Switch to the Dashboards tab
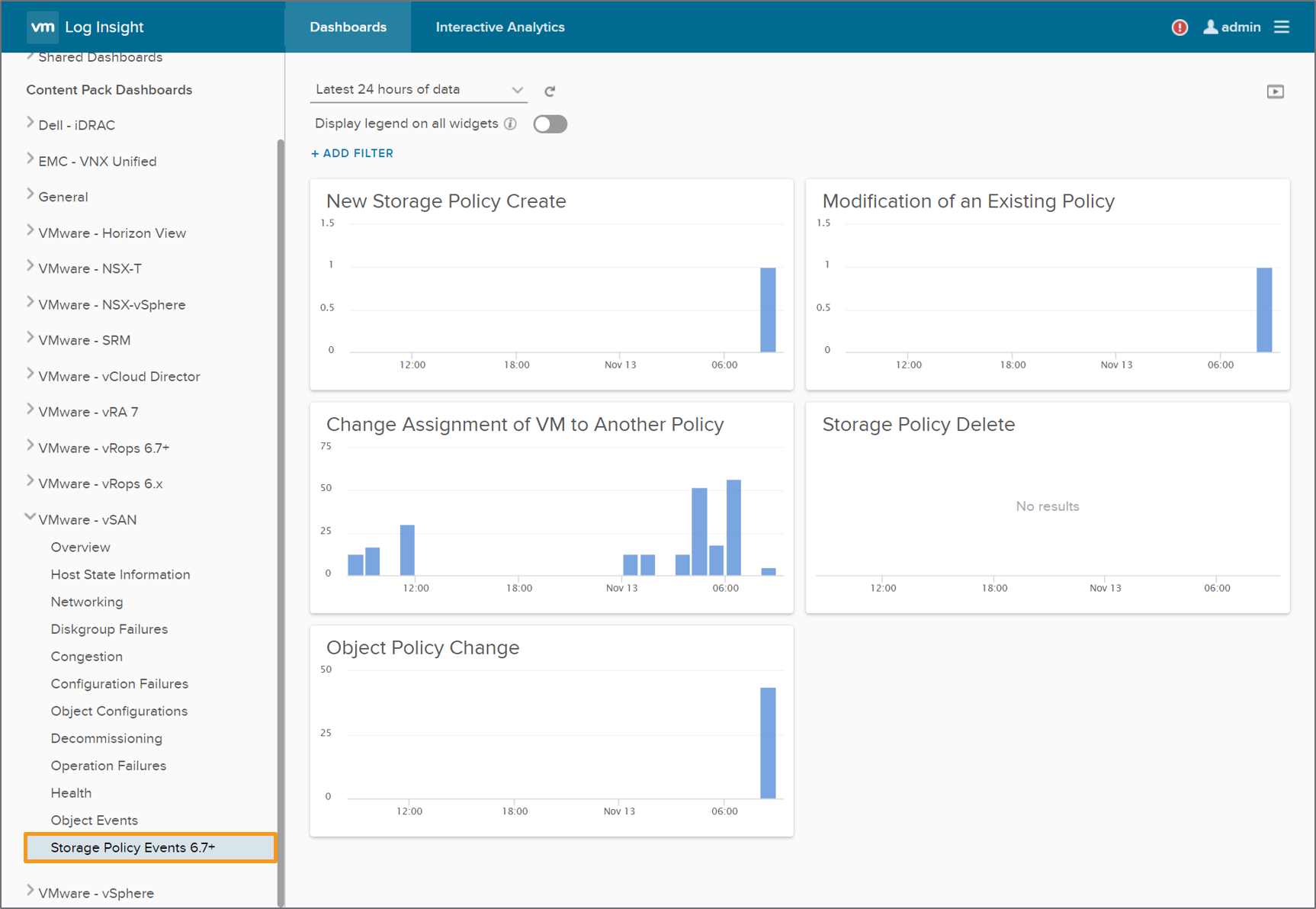The width and height of the screenshot is (1316, 909). [348, 27]
